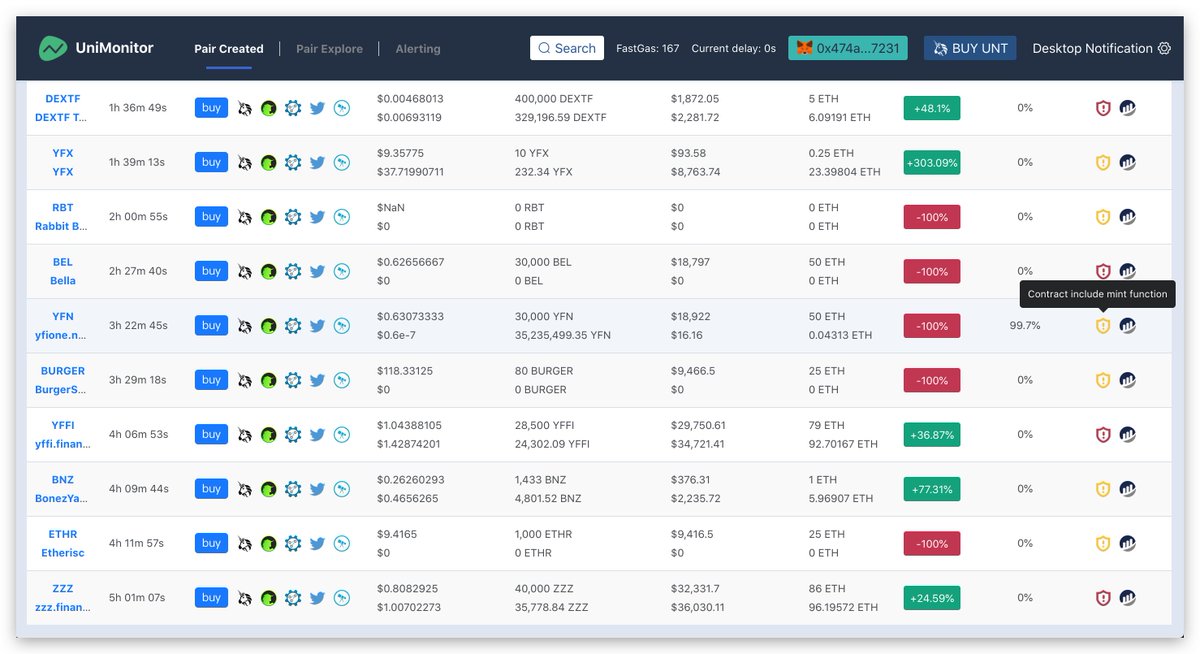Click the 0x474a...7231 wallet button
This screenshot has width=1200, height=654.
pos(848,48)
